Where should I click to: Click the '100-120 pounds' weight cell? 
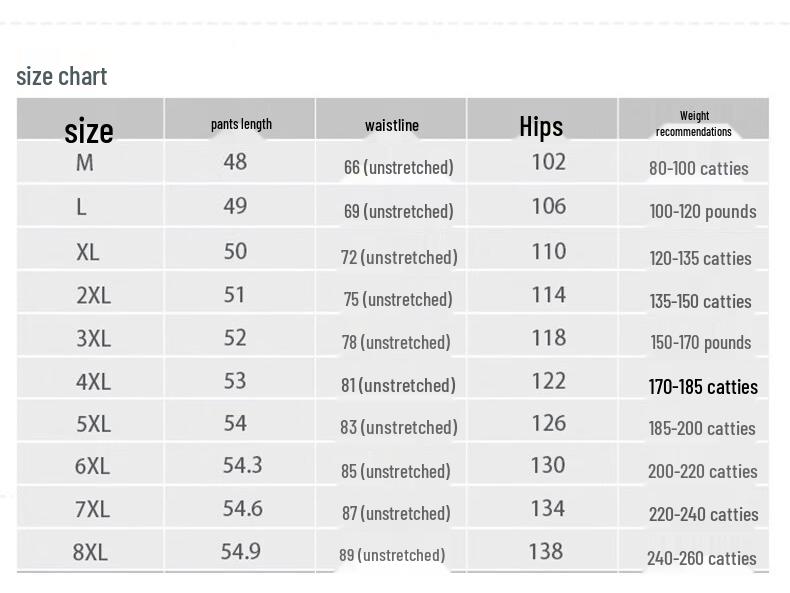pos(703,211)
